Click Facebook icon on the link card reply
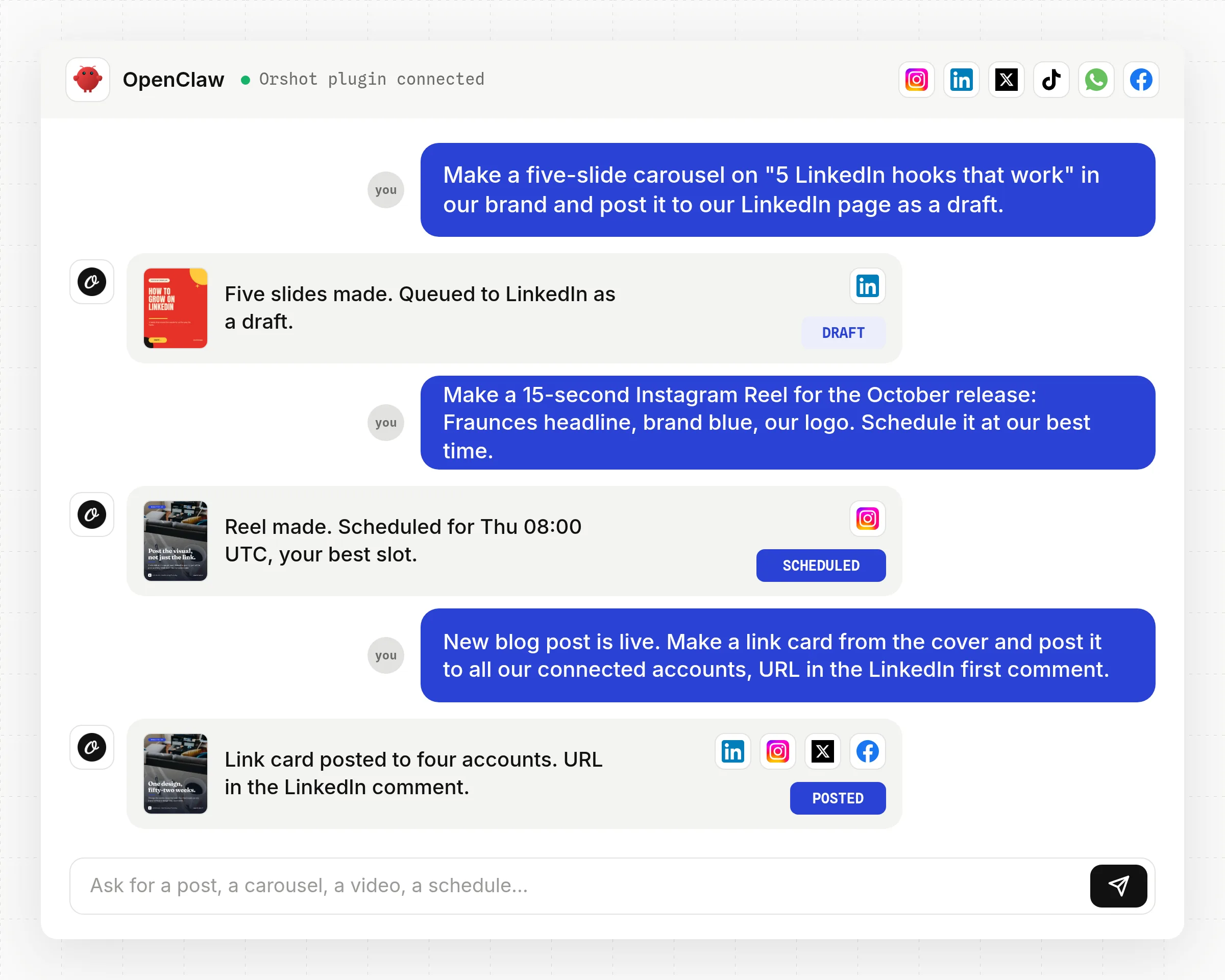Screen dimensions: 1225x980 868,752
